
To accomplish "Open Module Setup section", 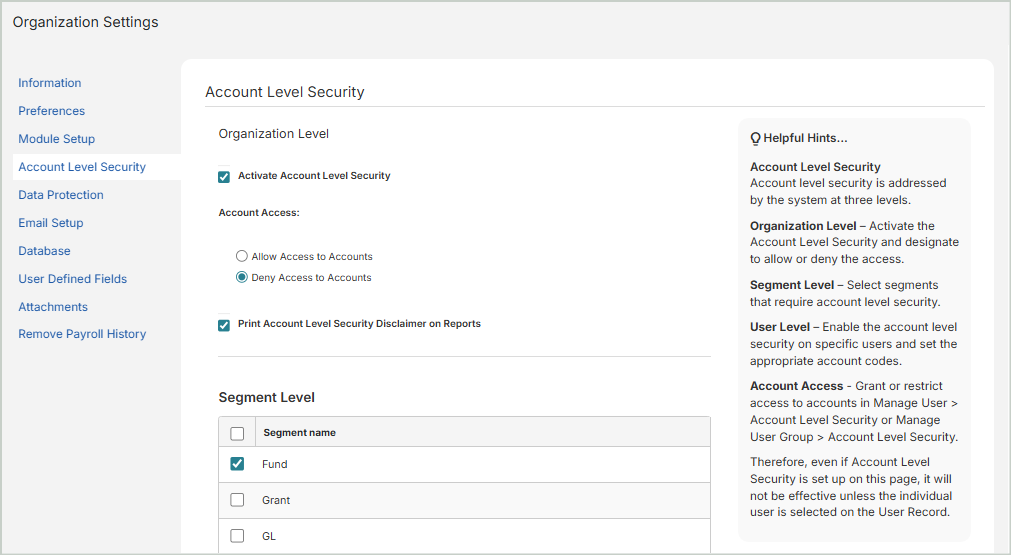I will (57, 139).
